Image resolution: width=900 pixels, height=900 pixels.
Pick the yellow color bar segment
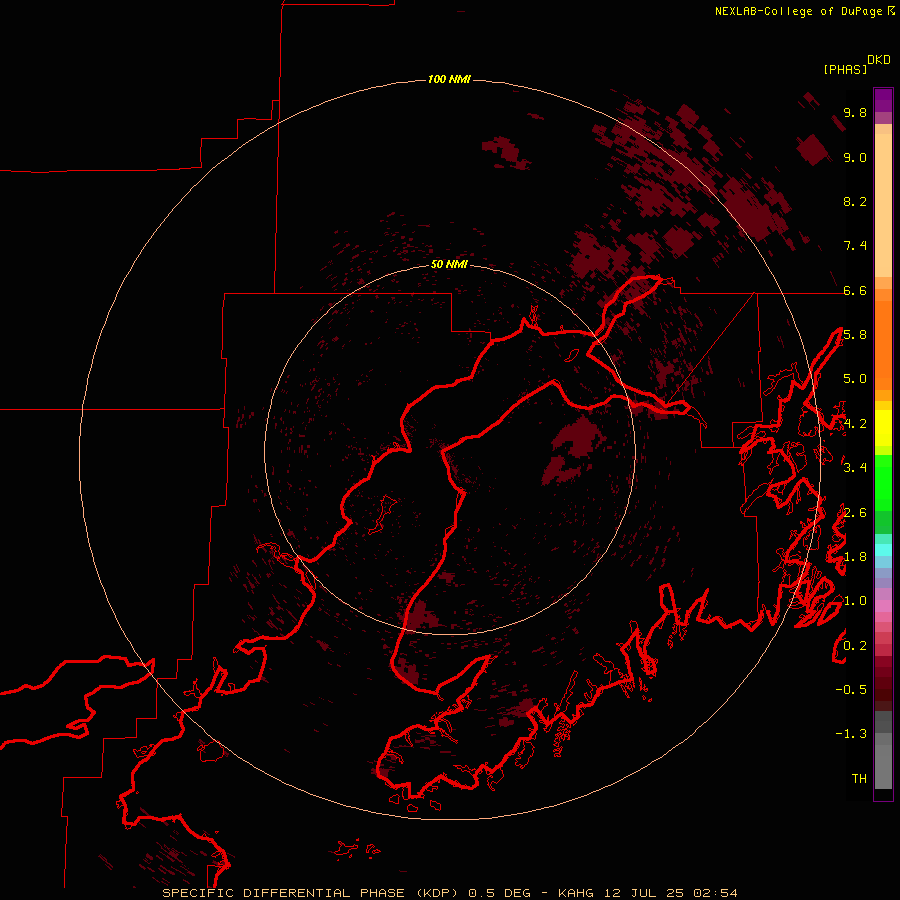click(883, 428)
